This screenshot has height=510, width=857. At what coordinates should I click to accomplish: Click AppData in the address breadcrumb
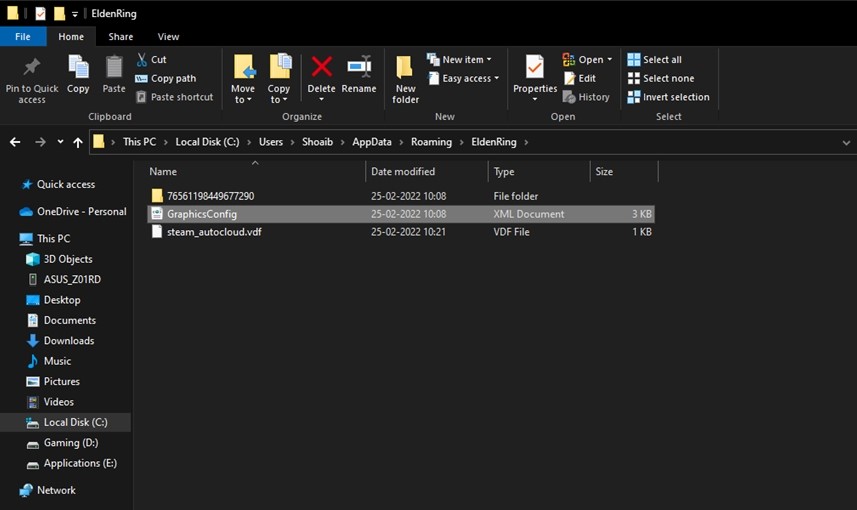click(372, 142)
